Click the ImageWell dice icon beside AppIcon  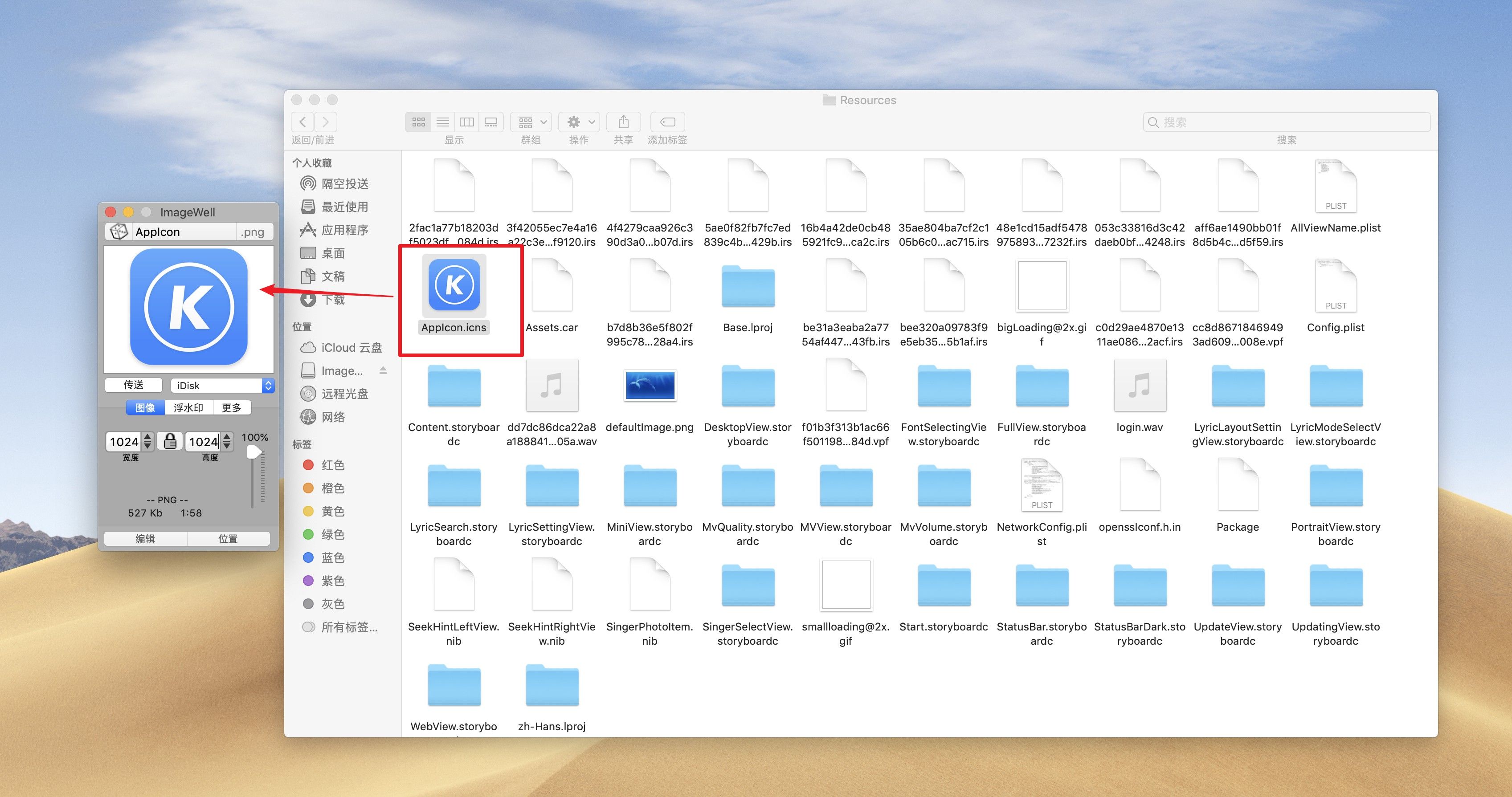coord(119,232)
